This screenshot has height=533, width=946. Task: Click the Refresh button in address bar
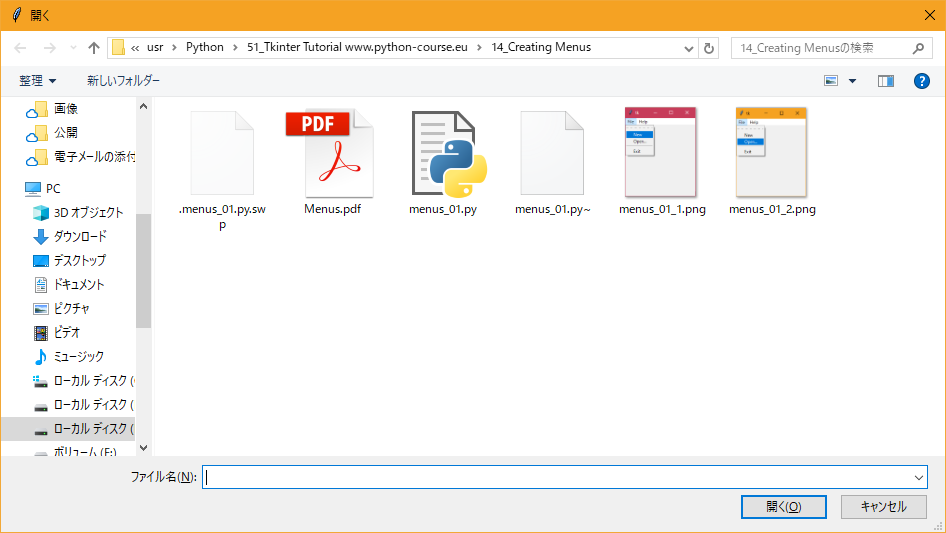pyautogui.click(x=710, y=48)
